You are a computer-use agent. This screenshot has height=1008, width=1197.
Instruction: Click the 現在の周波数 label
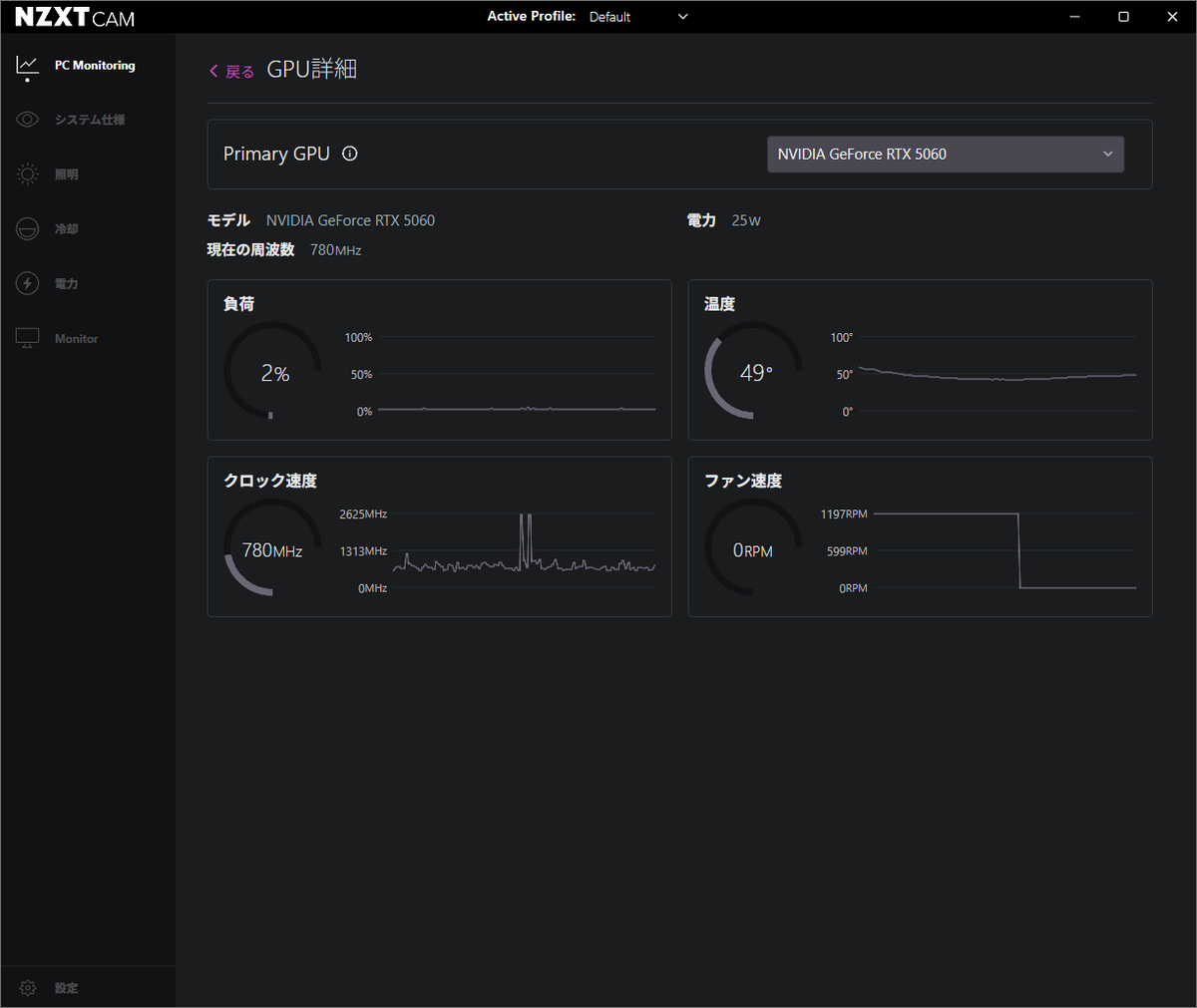pyautogui.click(x=251, y=249)
